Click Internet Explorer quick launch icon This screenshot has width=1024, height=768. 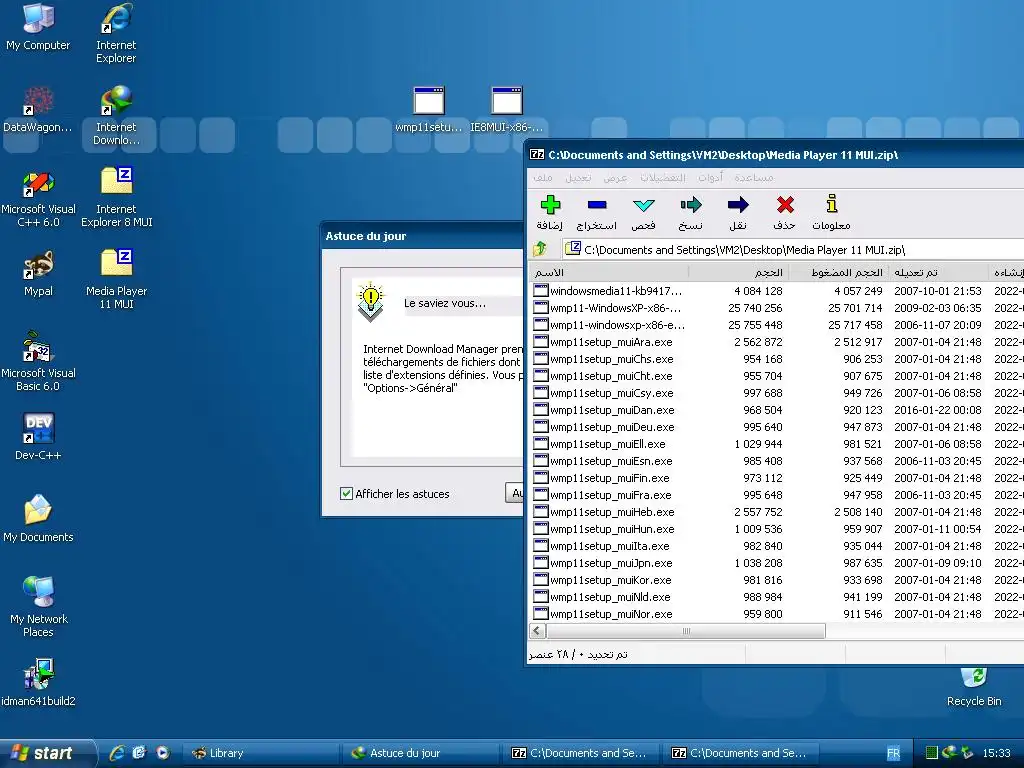(117, 753)
